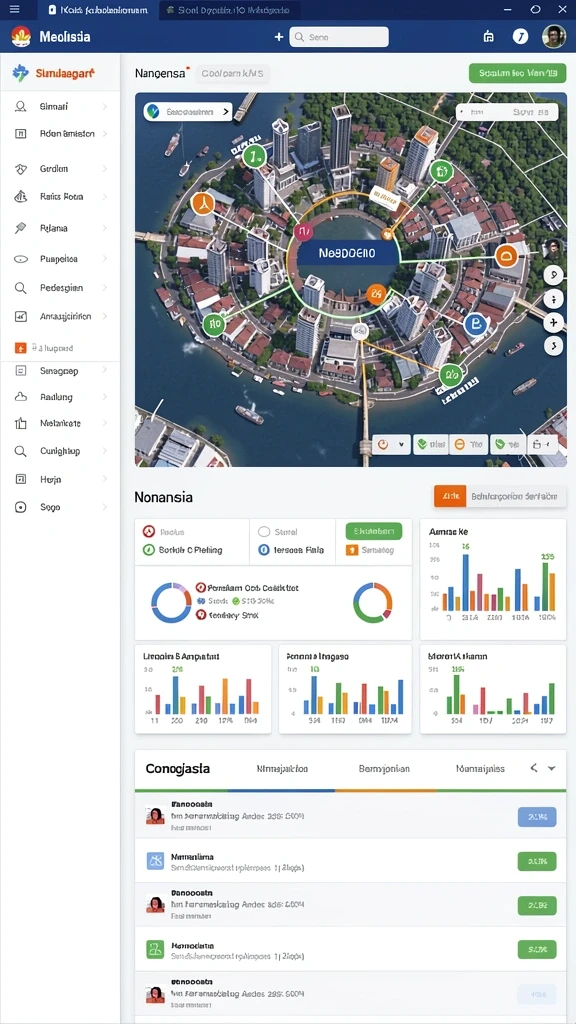Expand the Rden amiston chevron
This screenshot has height=1024, width=576.
click(104, 134)
